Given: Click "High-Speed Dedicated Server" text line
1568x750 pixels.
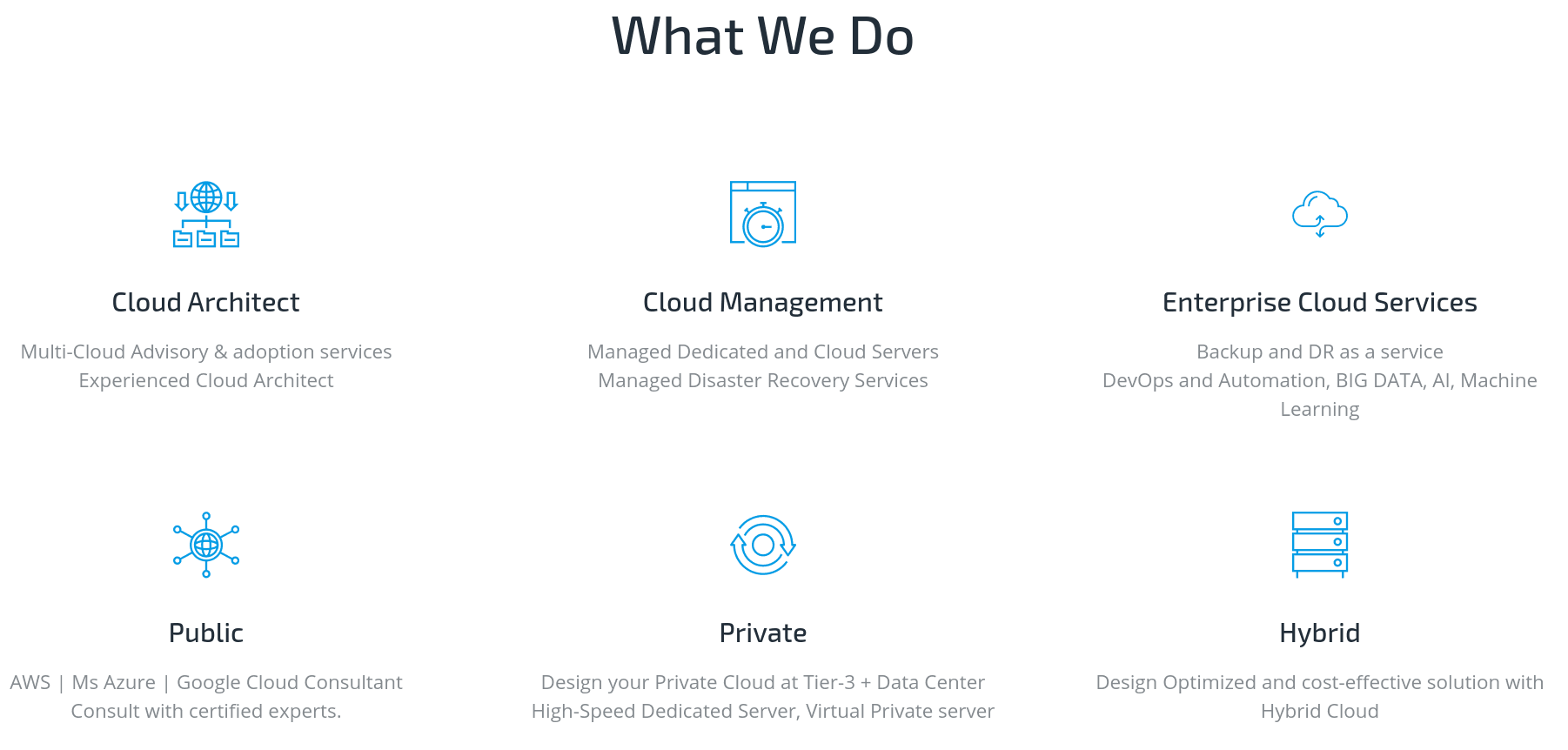Looking at the screenshot, I should coord(763,711).
